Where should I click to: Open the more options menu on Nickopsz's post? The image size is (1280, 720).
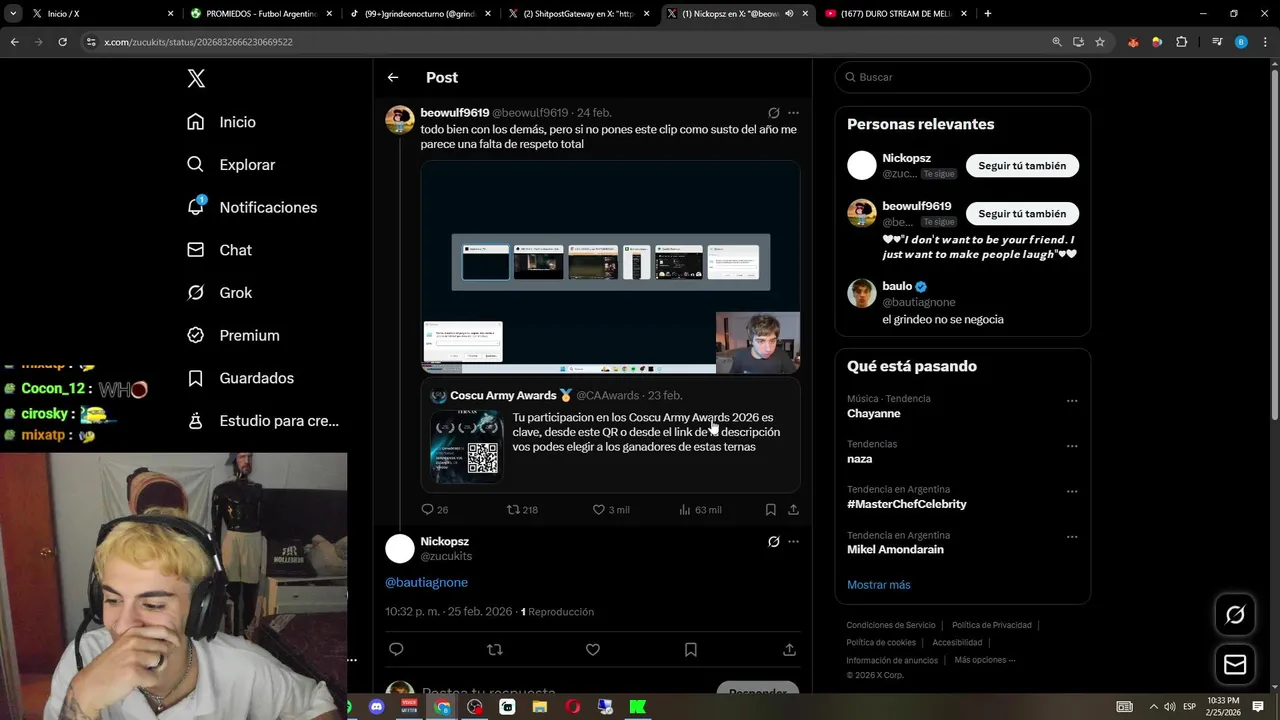[793, 542]
